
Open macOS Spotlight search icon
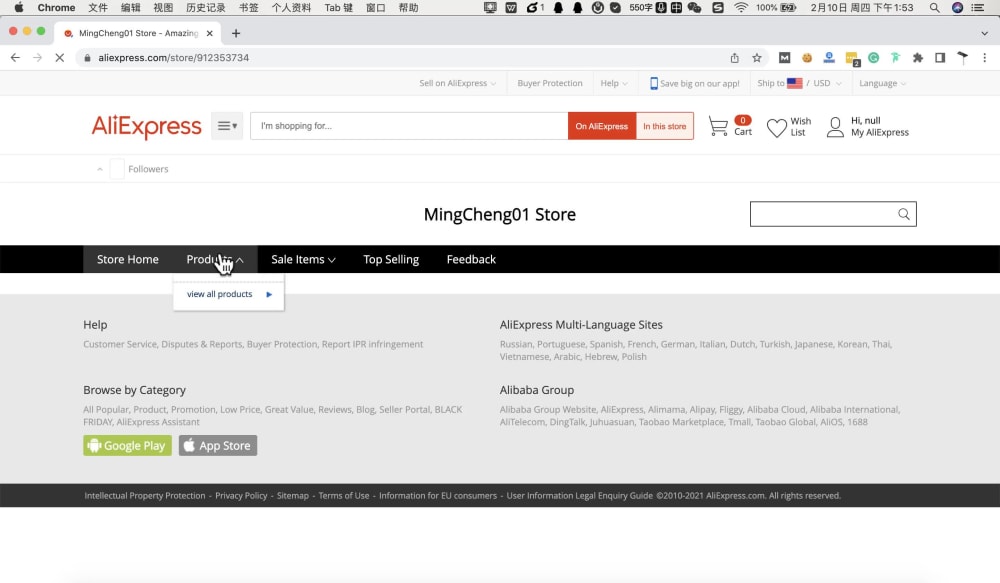pyautogui.click(x=934, y=8)
